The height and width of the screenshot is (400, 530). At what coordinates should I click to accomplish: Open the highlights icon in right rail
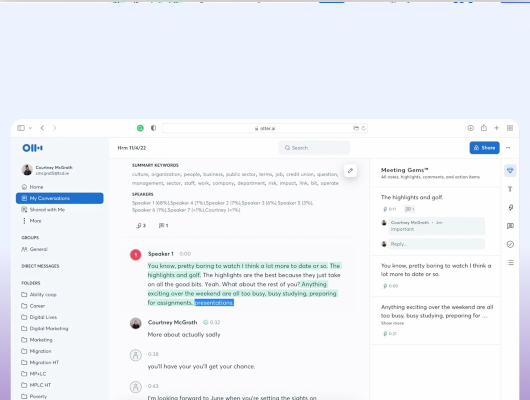point(510,207)
